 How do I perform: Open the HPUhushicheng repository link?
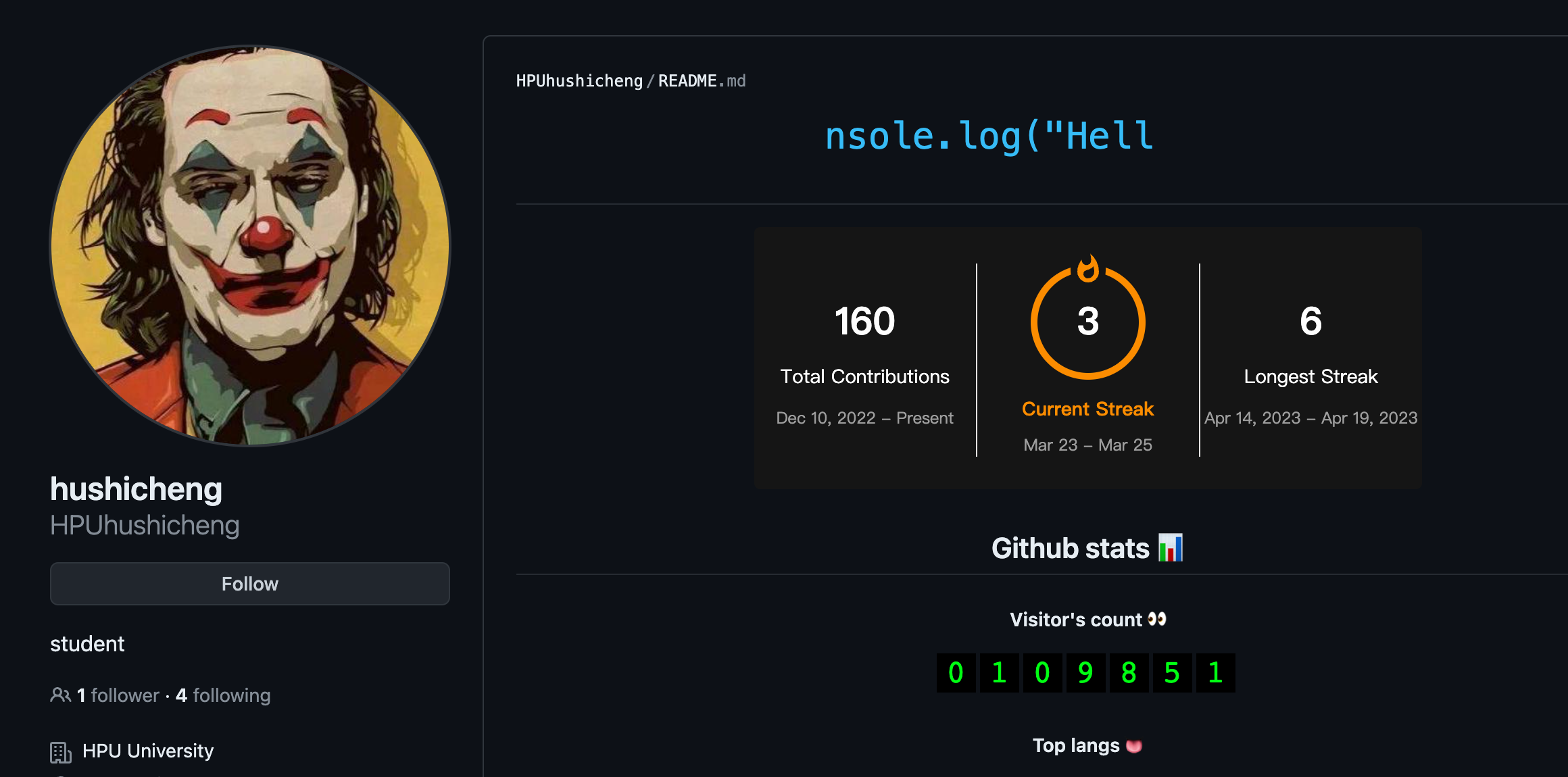pos(579,81)
